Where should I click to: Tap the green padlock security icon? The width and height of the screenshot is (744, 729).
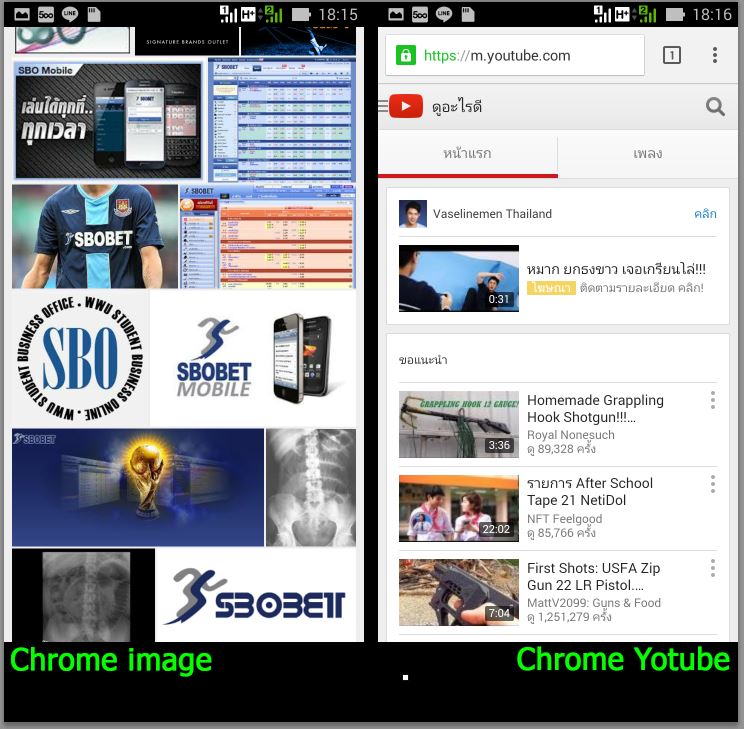coord(406,55)
